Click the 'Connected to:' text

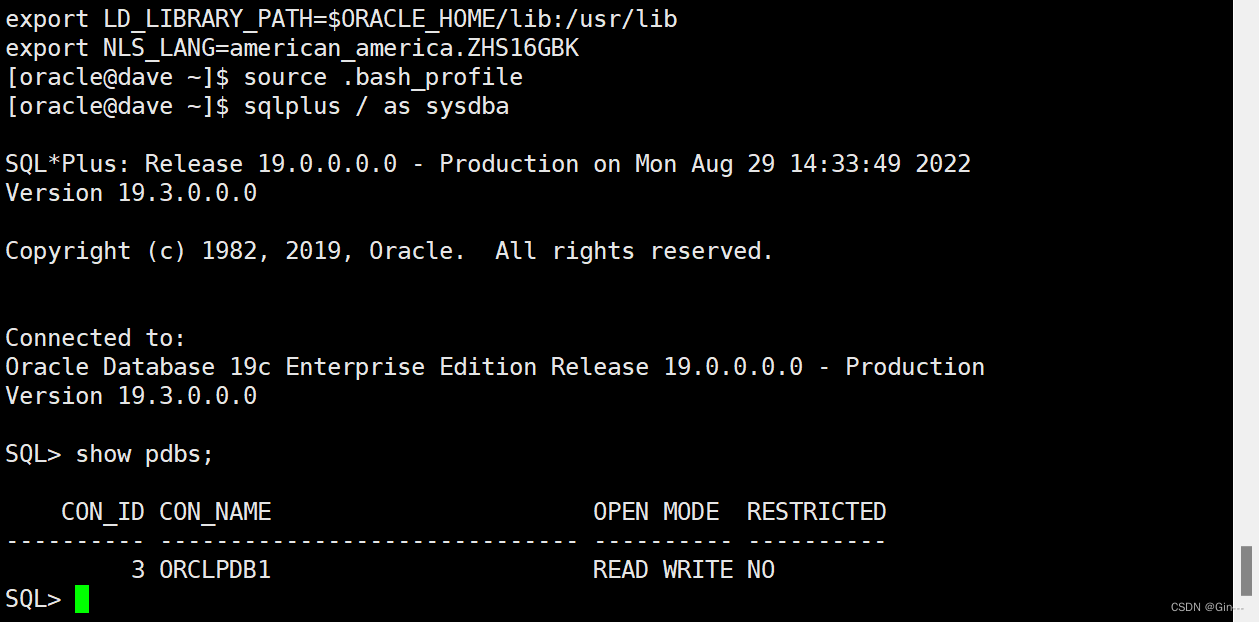point(96,338)
